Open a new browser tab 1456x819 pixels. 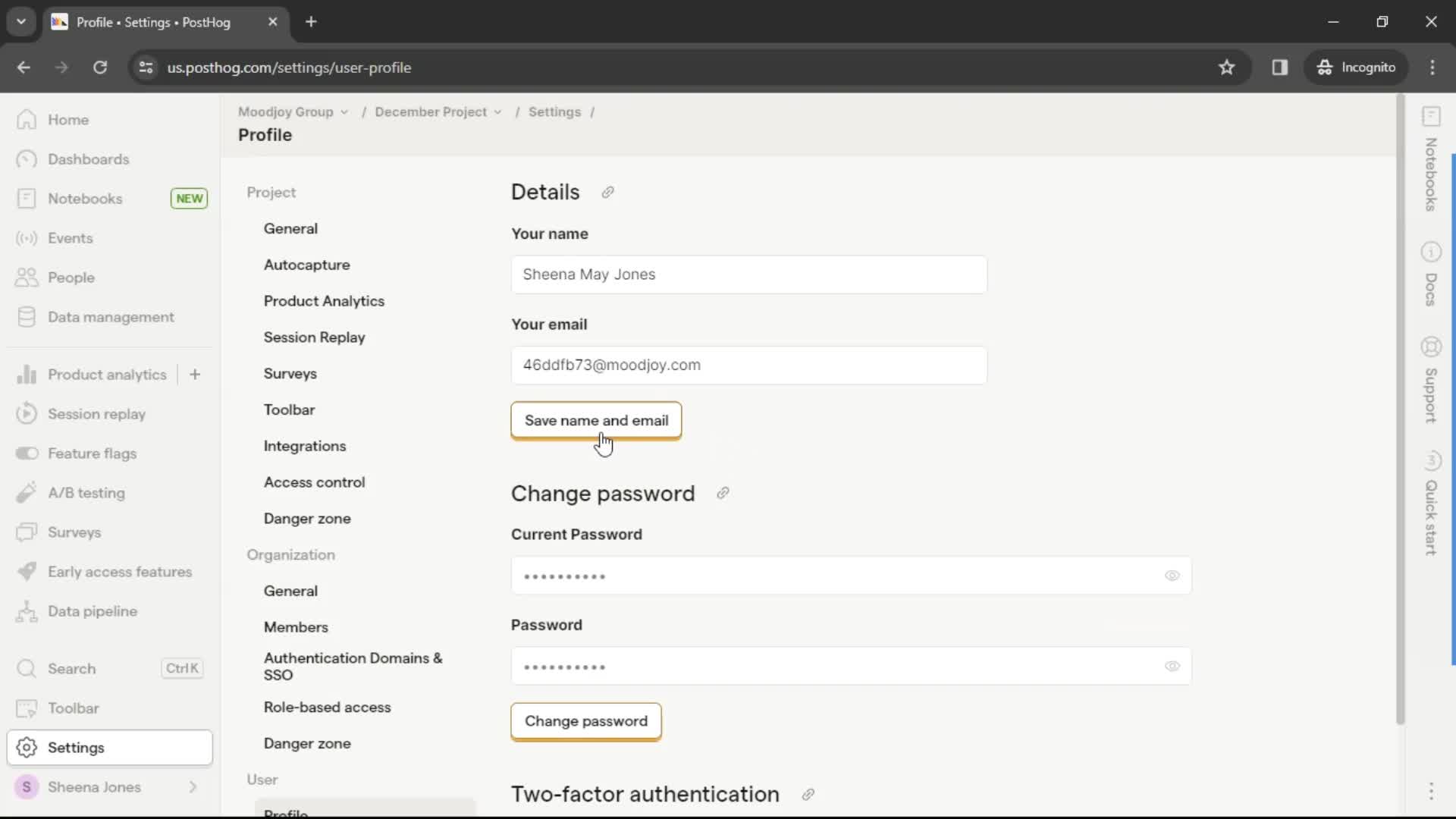pyautogui.click(x=311, y=22)
